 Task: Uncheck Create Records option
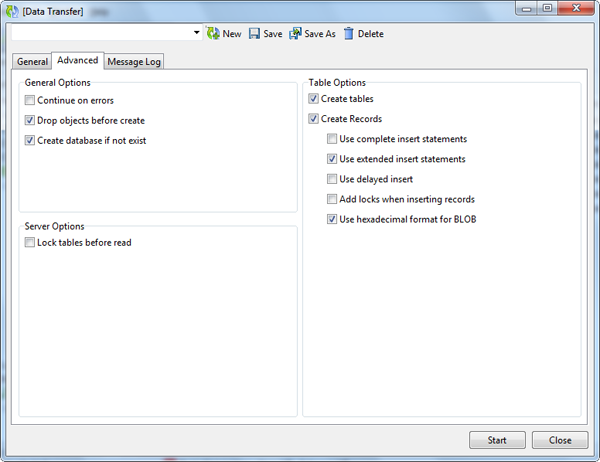(x=313, y=119)
